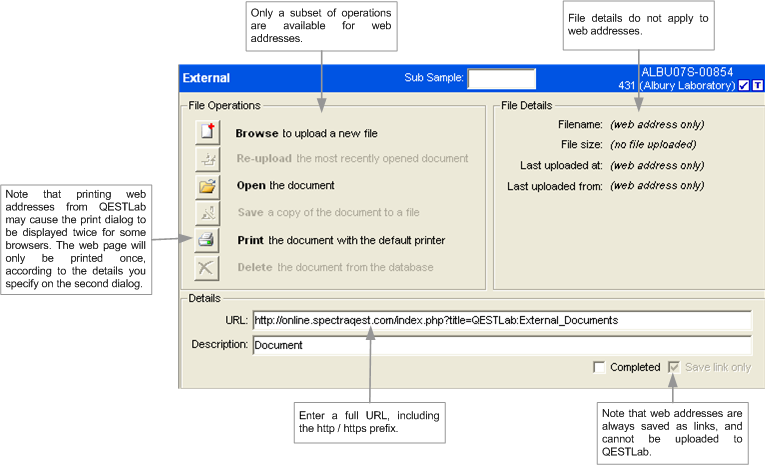Screen dimensions: 766x465
Task: Click the T icon in the blue header
Action: (x=757, y=86)
